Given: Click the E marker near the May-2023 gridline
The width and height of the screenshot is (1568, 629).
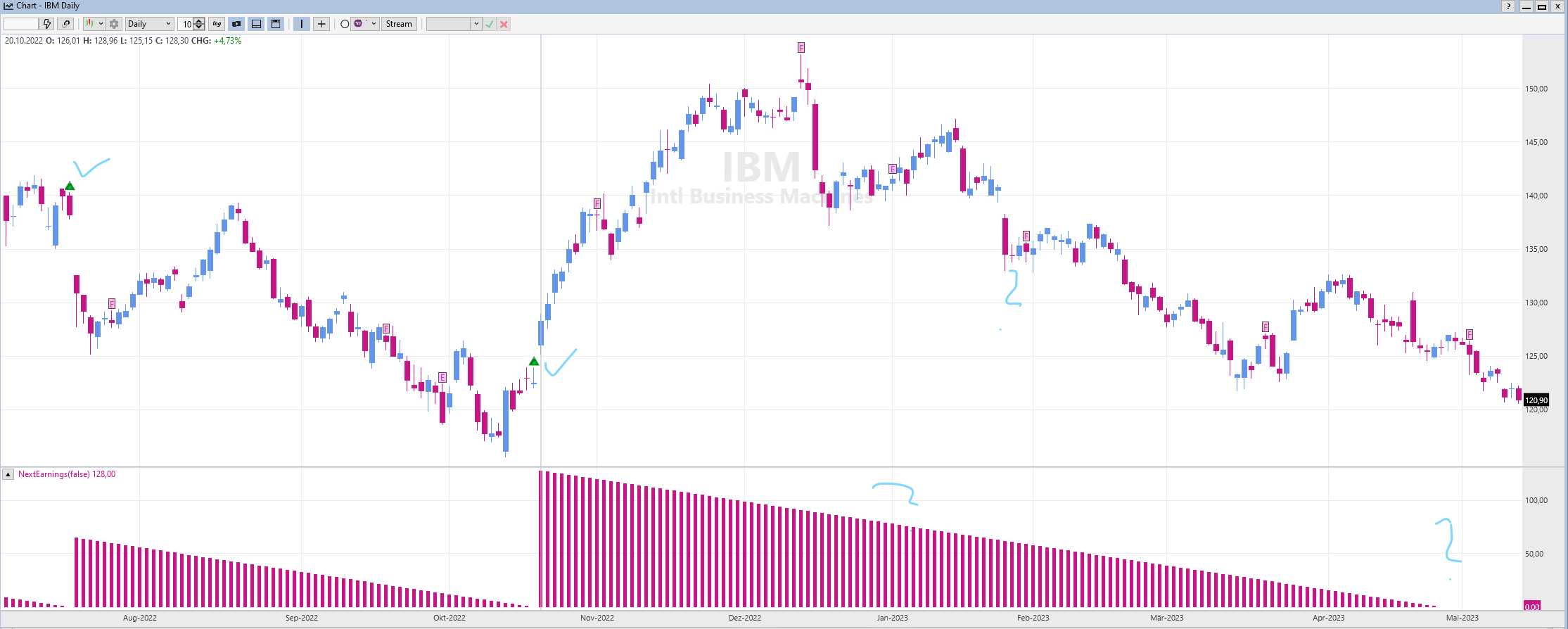Looking at the screenshot, I should pyautogui.click(x=1470, y=334).
